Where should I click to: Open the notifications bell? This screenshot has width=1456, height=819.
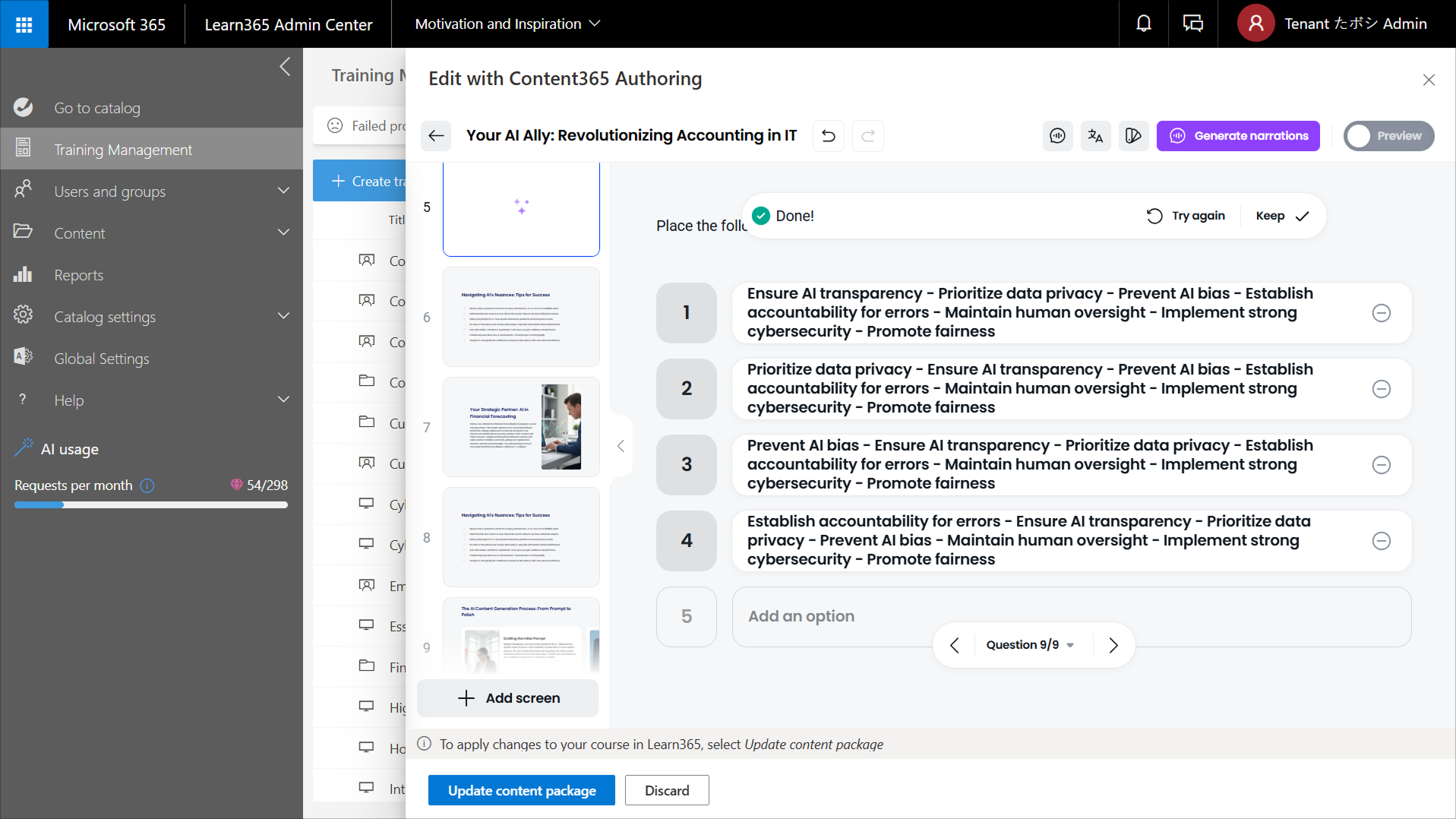[1143, 24]
